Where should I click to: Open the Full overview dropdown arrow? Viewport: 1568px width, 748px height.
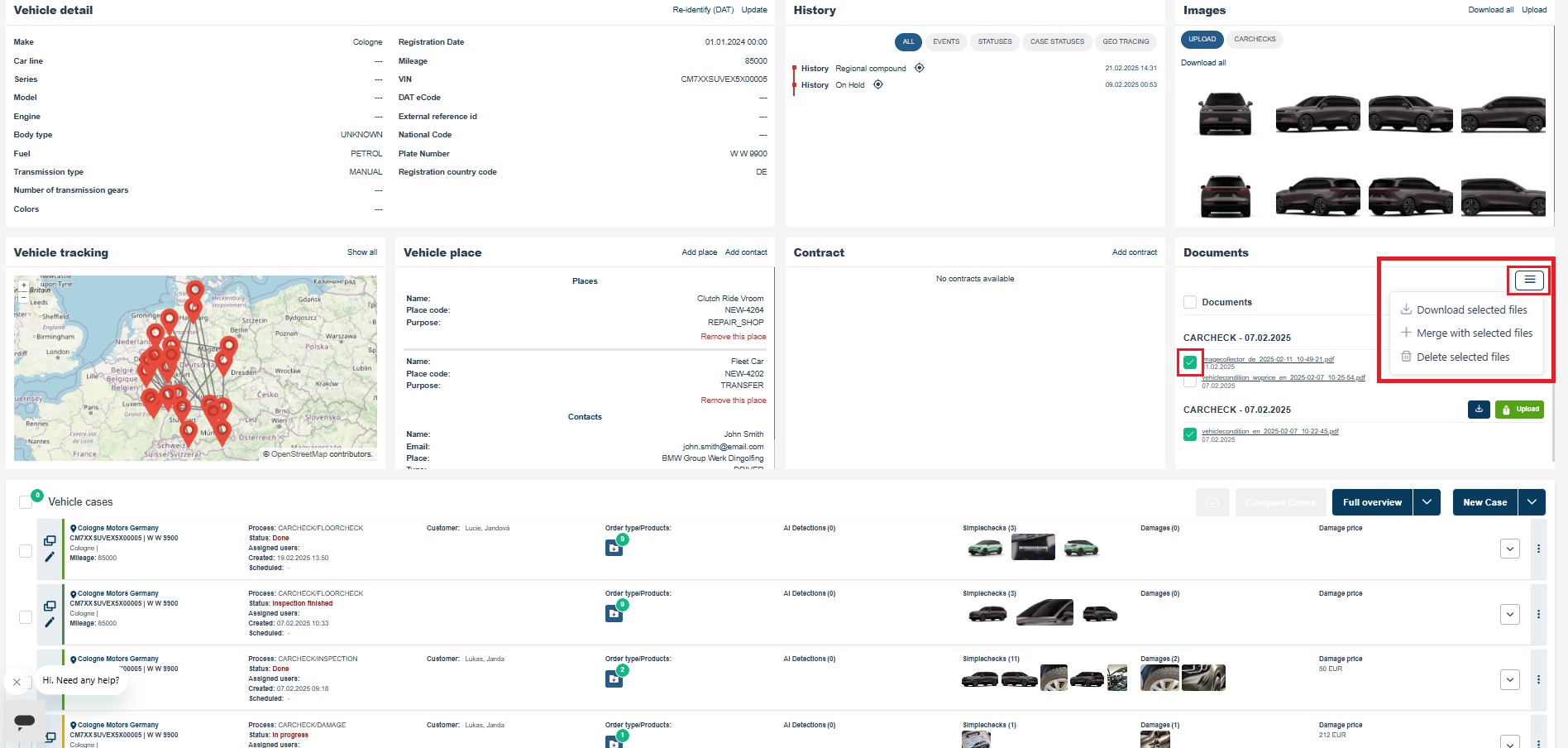tap(1427, 502)
